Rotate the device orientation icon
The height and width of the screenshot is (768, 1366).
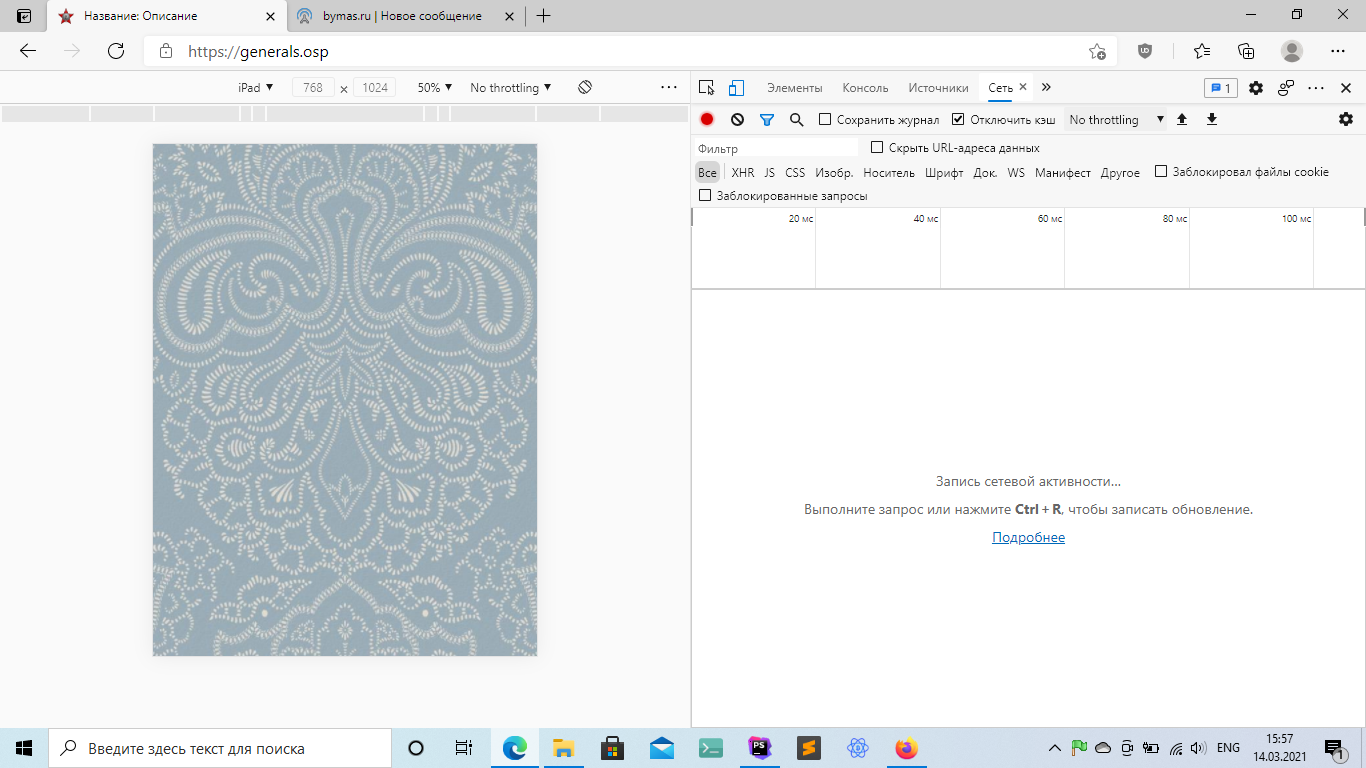tap(585, 88)
